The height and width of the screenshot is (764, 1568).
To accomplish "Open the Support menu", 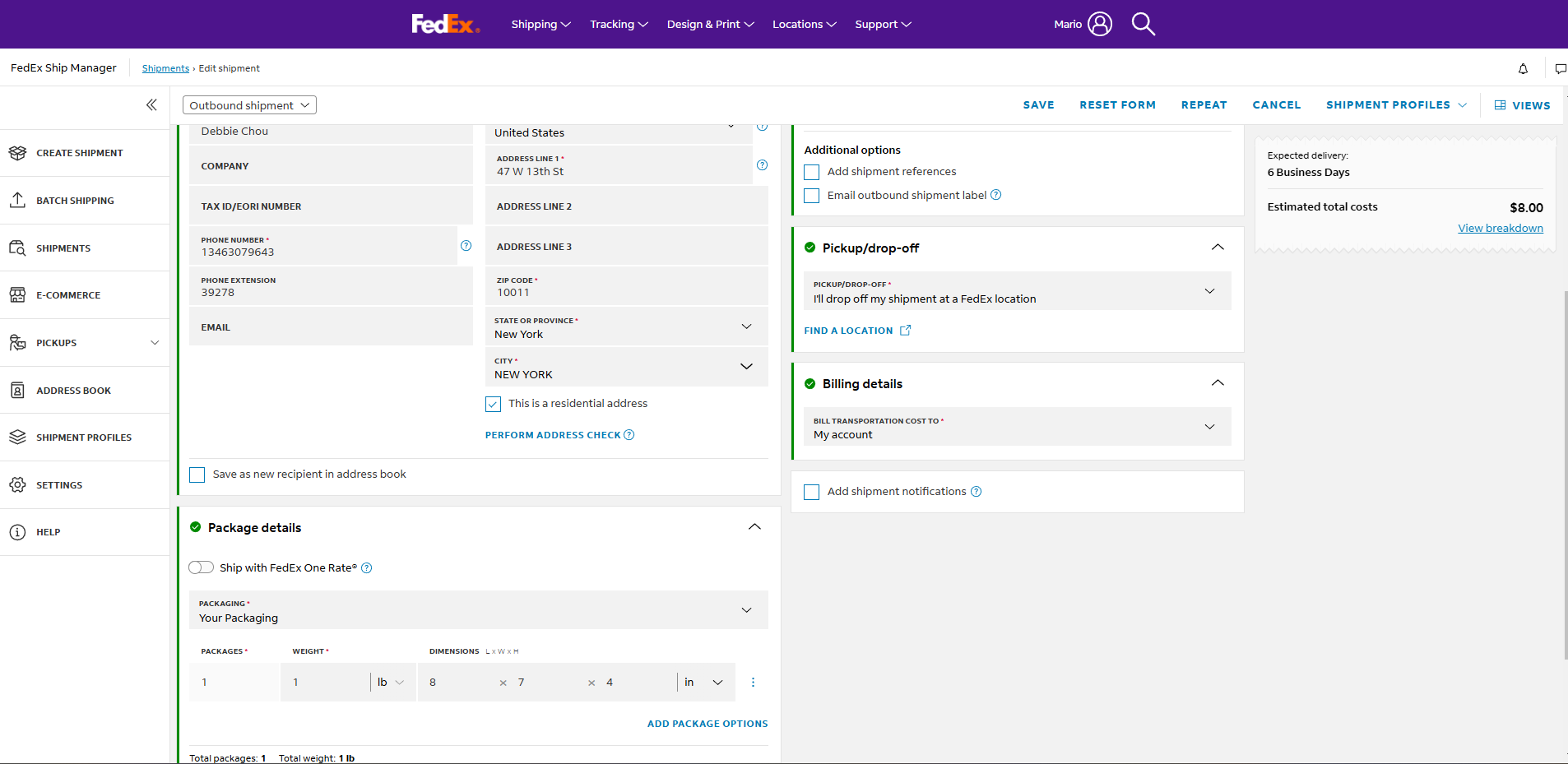I will point(883,24).
